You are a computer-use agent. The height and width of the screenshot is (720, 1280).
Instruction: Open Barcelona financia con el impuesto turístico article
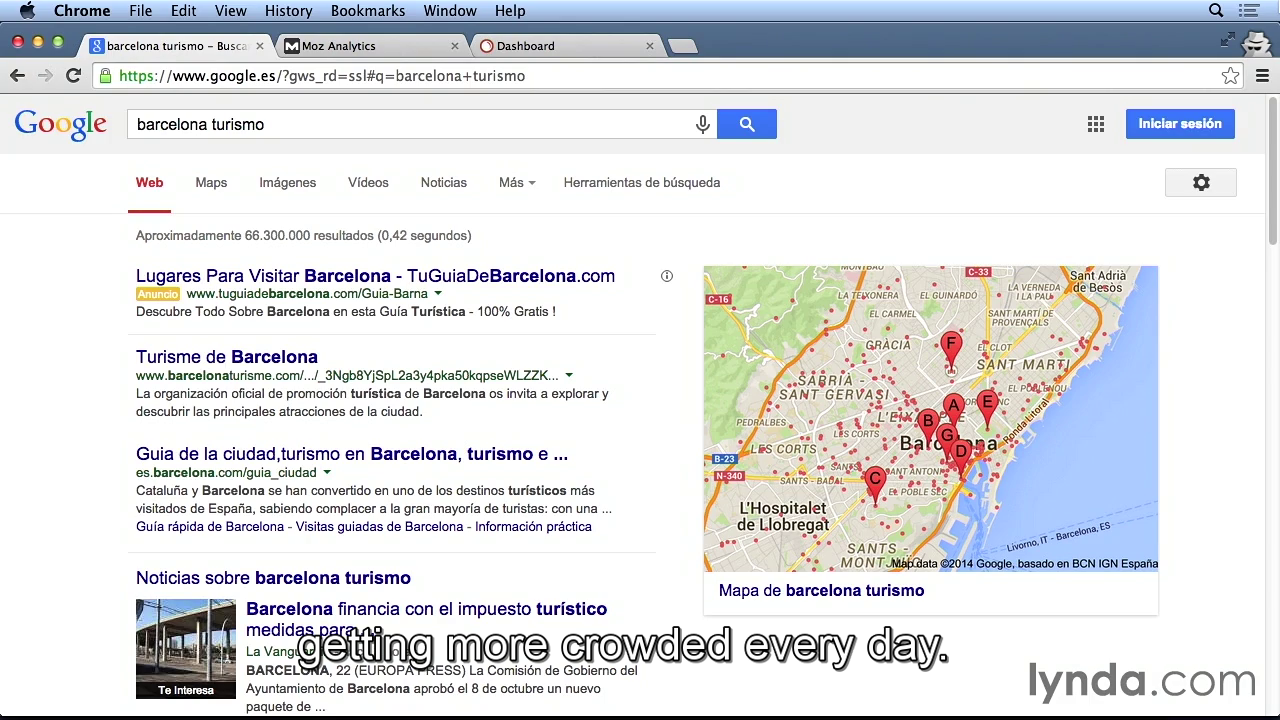tap(426, 619)
